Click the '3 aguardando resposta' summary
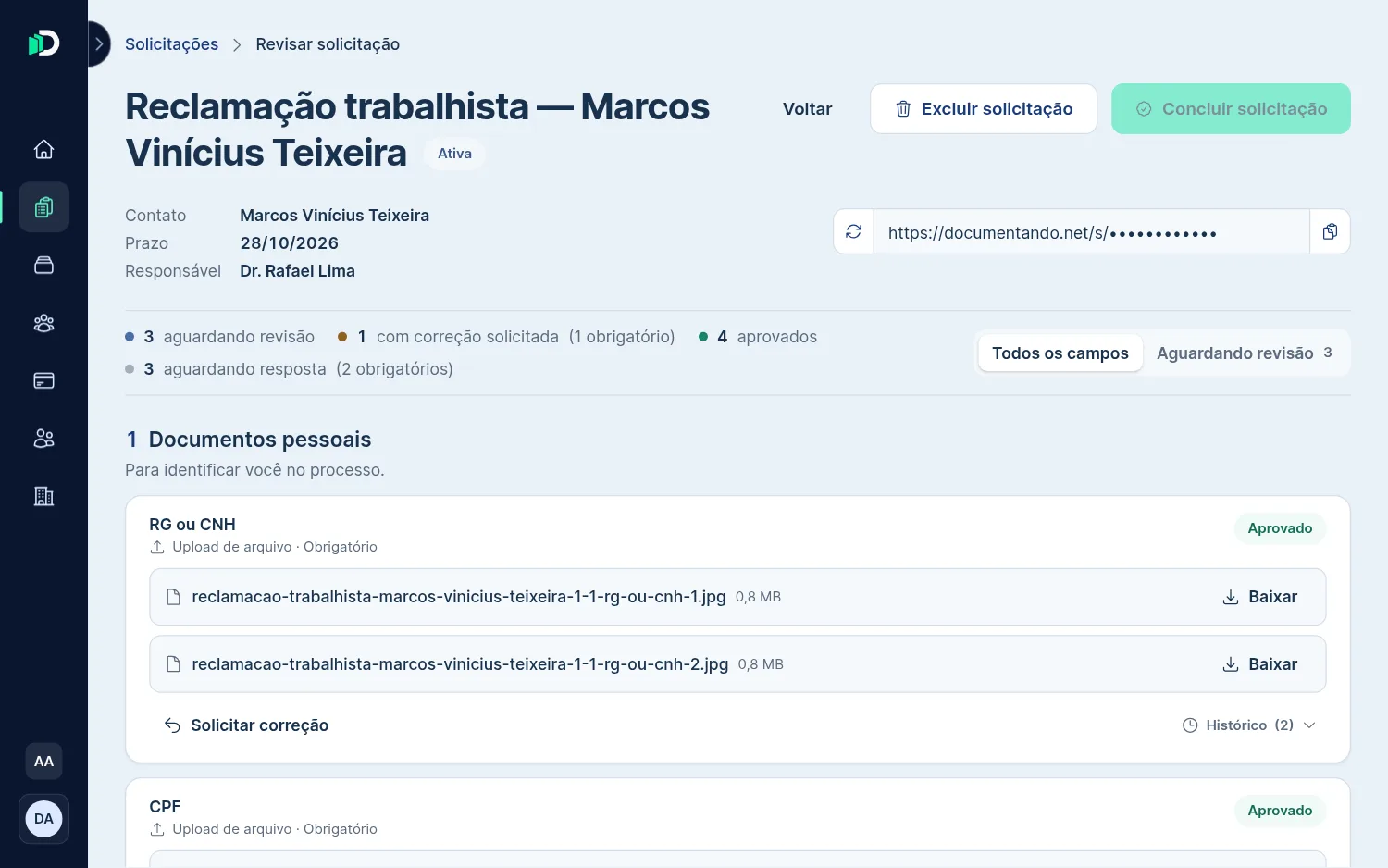The width and height of the screenshot is (1388, 868). click(290, 369)
